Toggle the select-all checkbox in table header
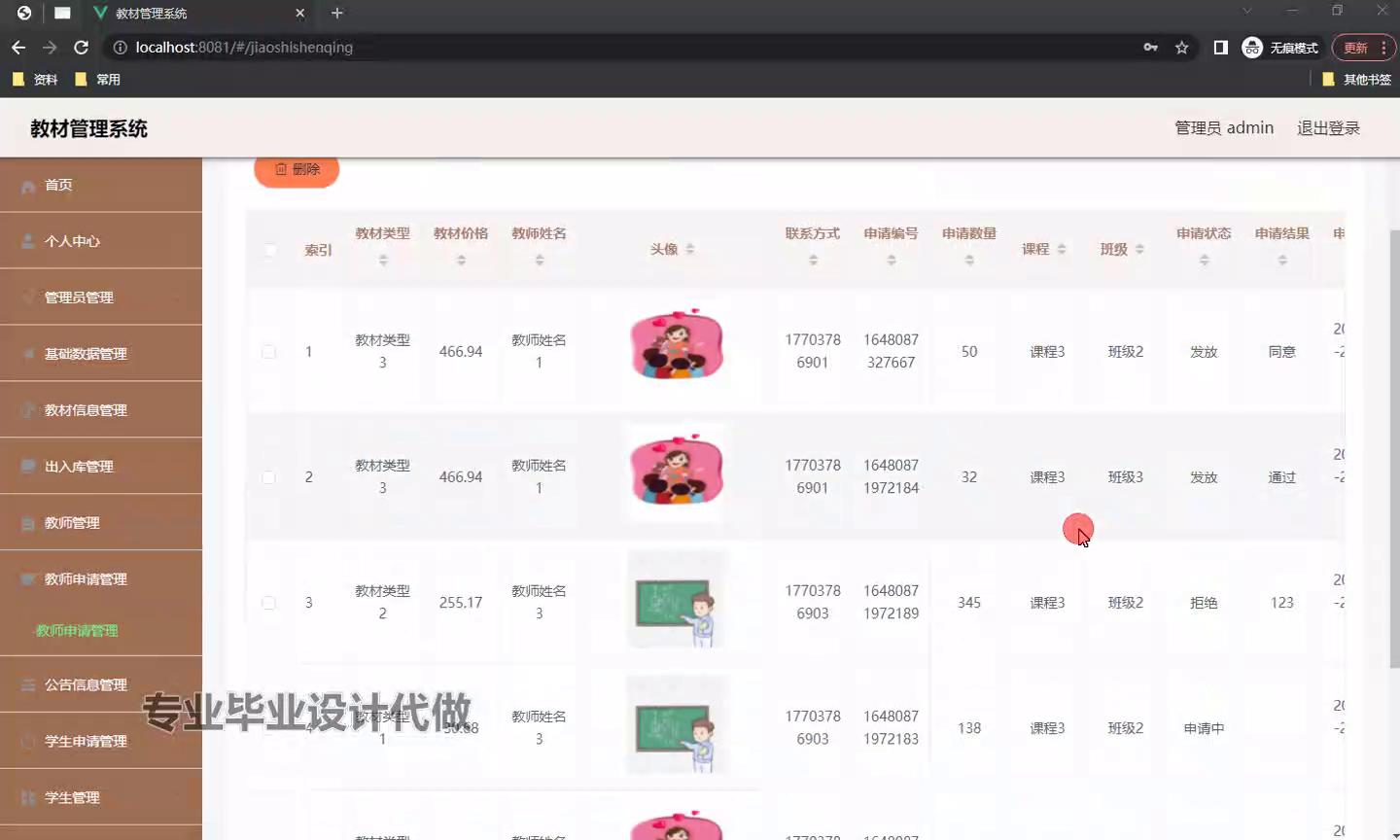This screenshot has width=1400, height=840. (270, 250)
